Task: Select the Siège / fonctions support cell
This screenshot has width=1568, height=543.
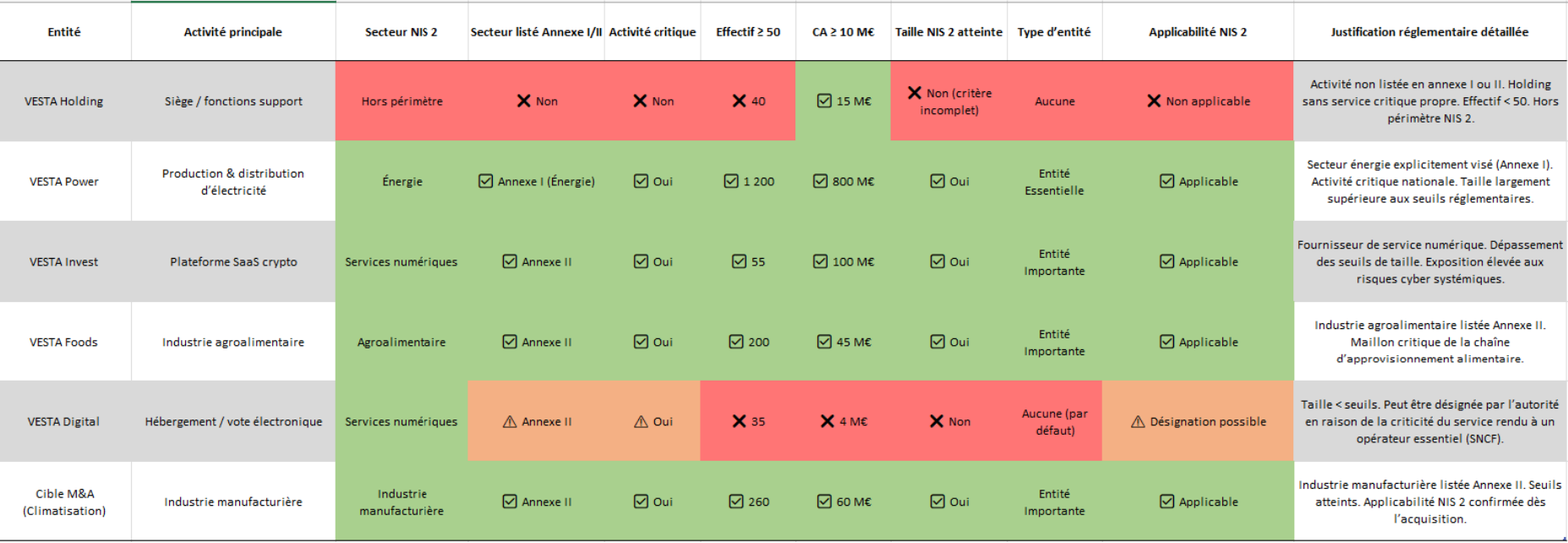Action: coord(233,101)
